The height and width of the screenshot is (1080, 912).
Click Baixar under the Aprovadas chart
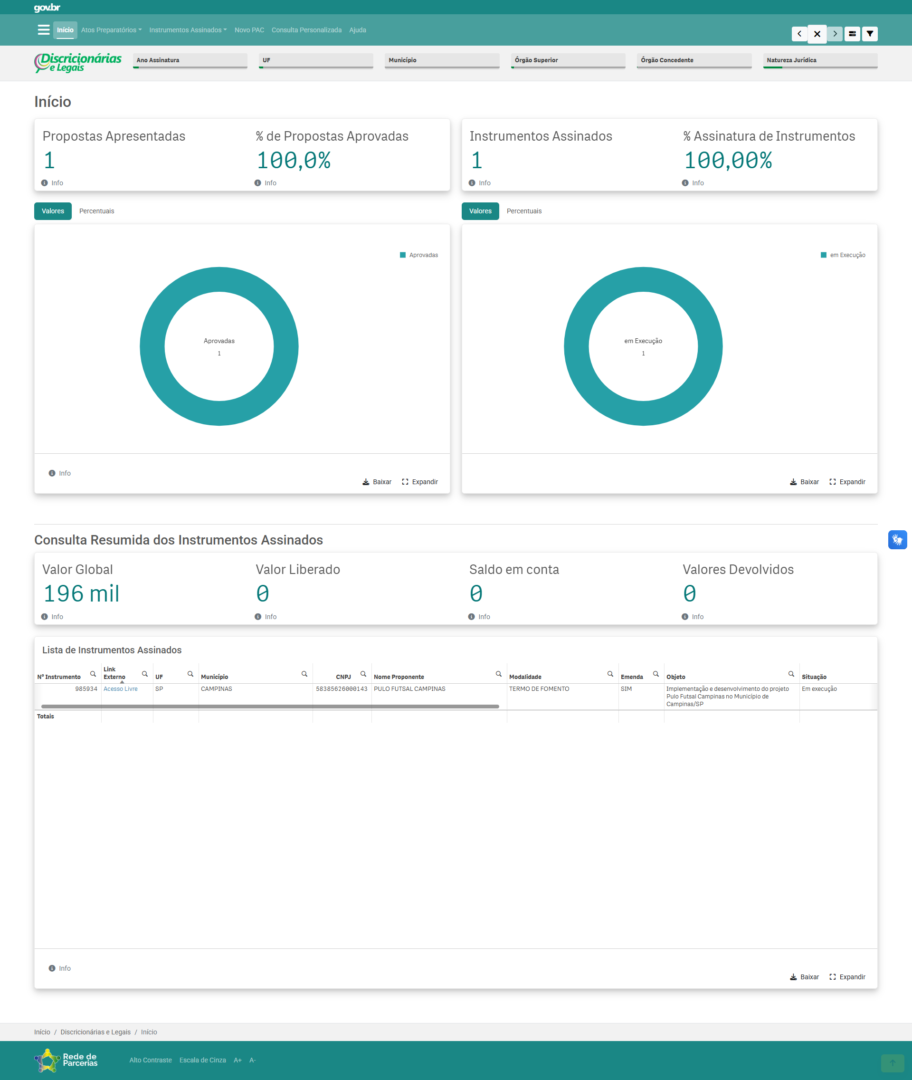[x=377, y=482]
